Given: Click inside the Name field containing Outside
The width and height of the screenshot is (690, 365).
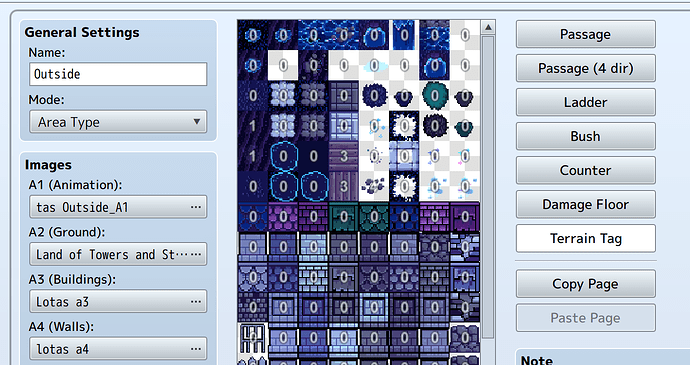Looking at the screenshot, I should tap(118, 74).
